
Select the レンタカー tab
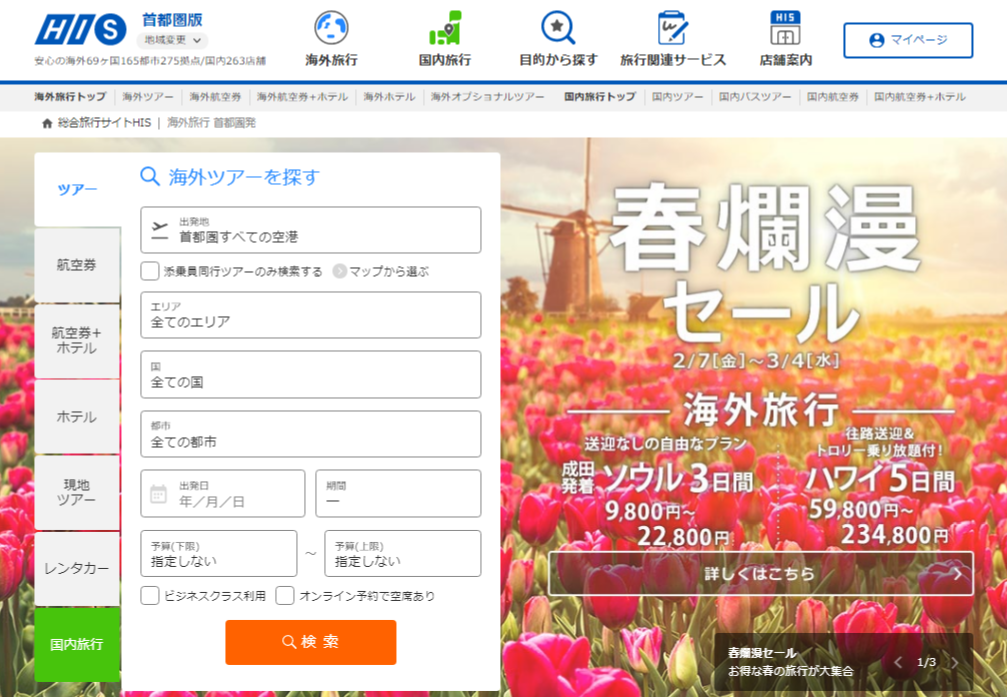point(77,568)
